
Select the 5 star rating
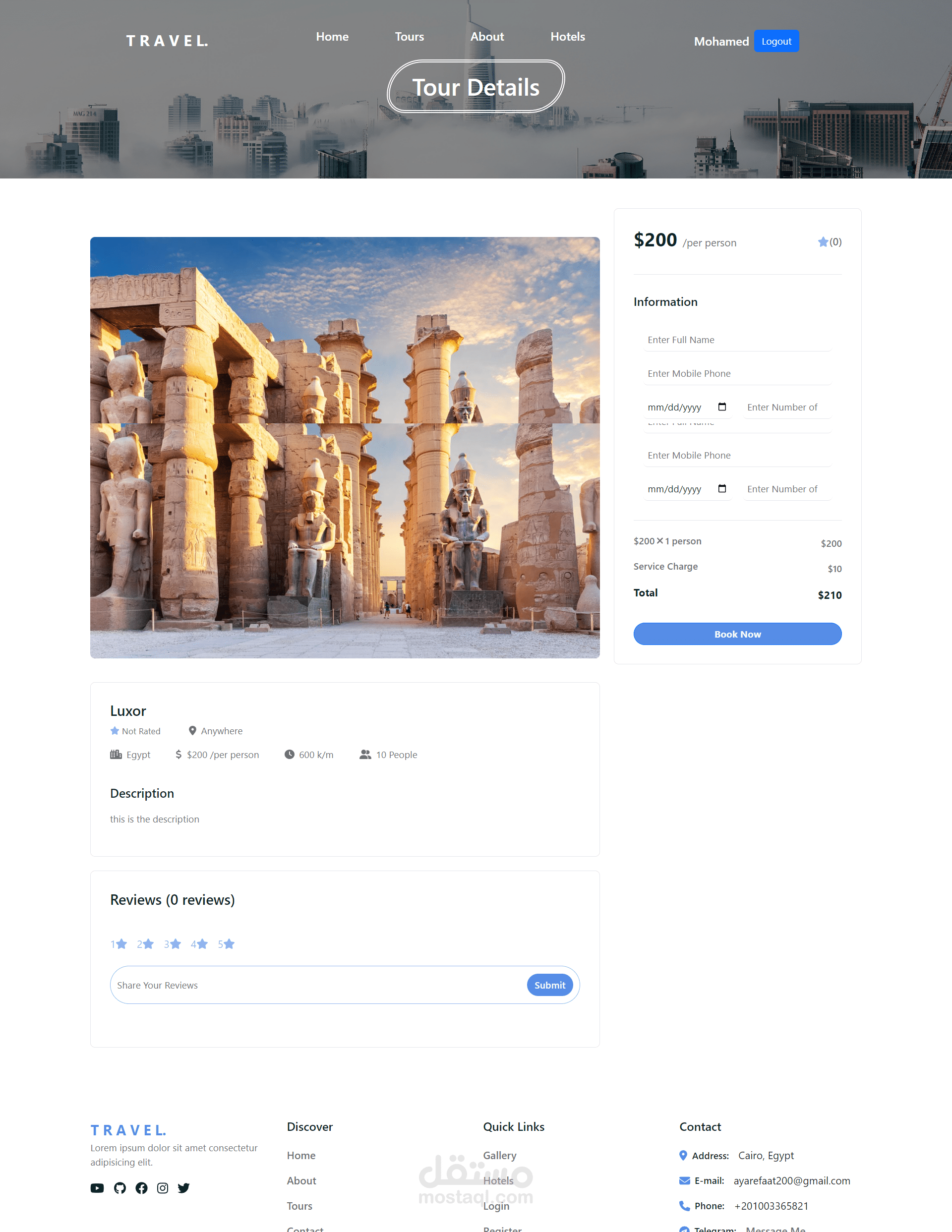(226, 944)
